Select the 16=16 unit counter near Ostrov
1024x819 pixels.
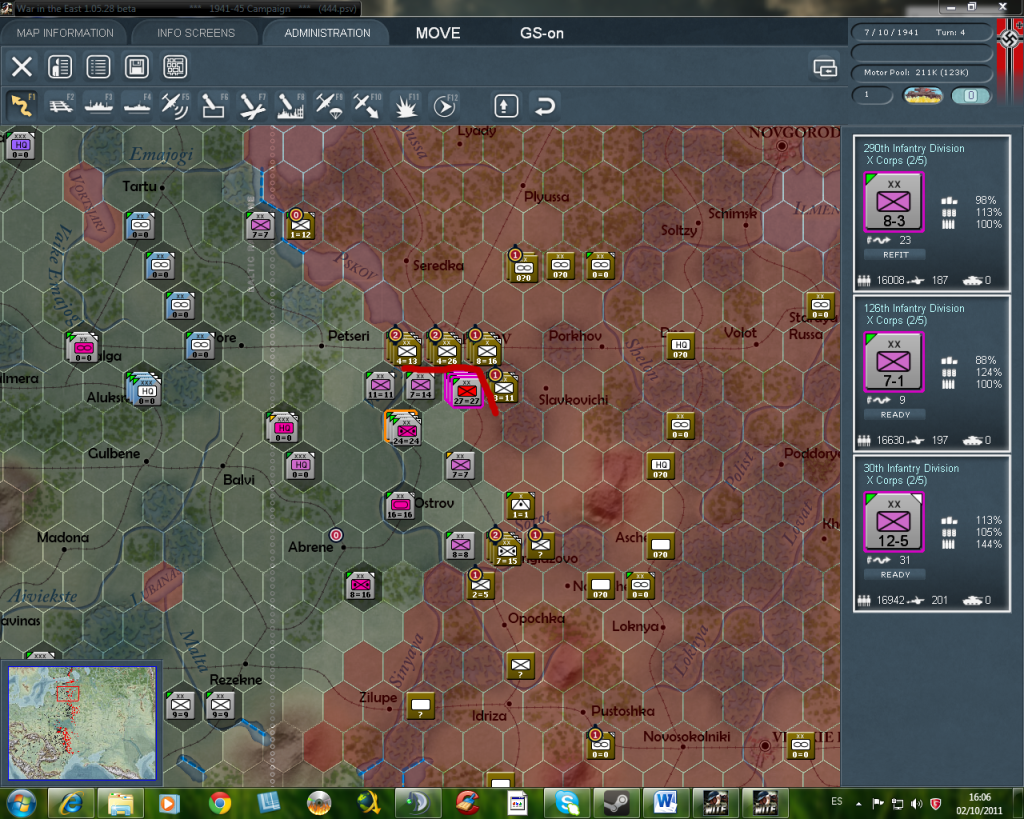[399, 506]
